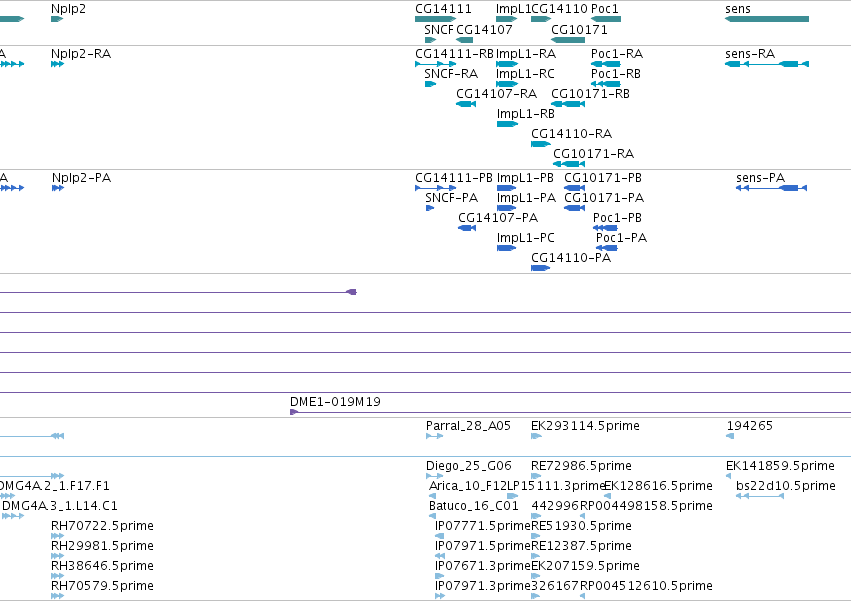This screenshot has width=851, height=601.
Task: Select the IP07671.3prime EST label
Action: [482, 566]
